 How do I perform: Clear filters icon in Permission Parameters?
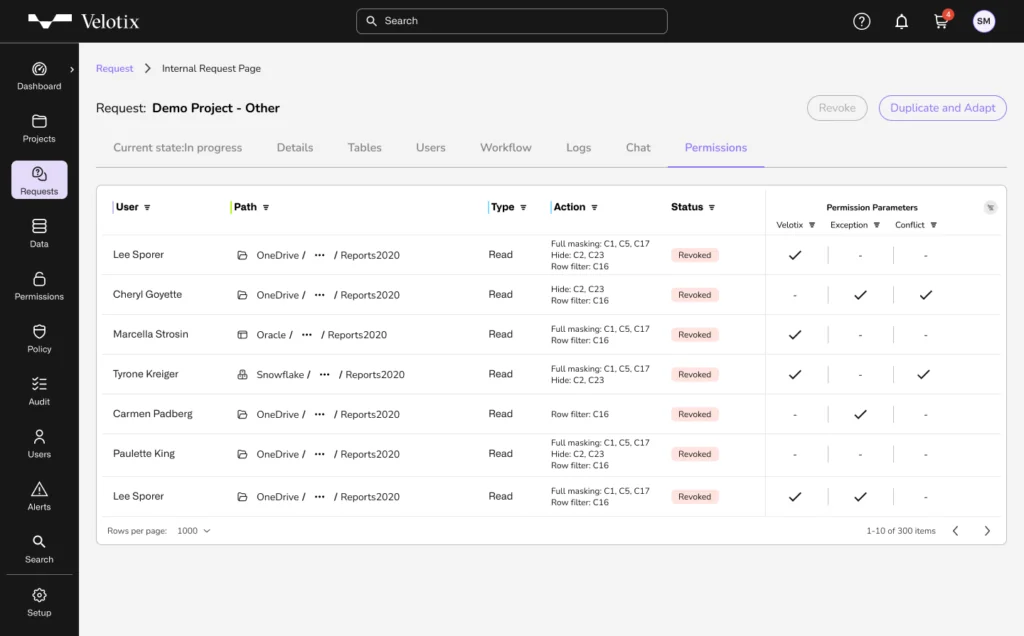(x=991, y=208)
